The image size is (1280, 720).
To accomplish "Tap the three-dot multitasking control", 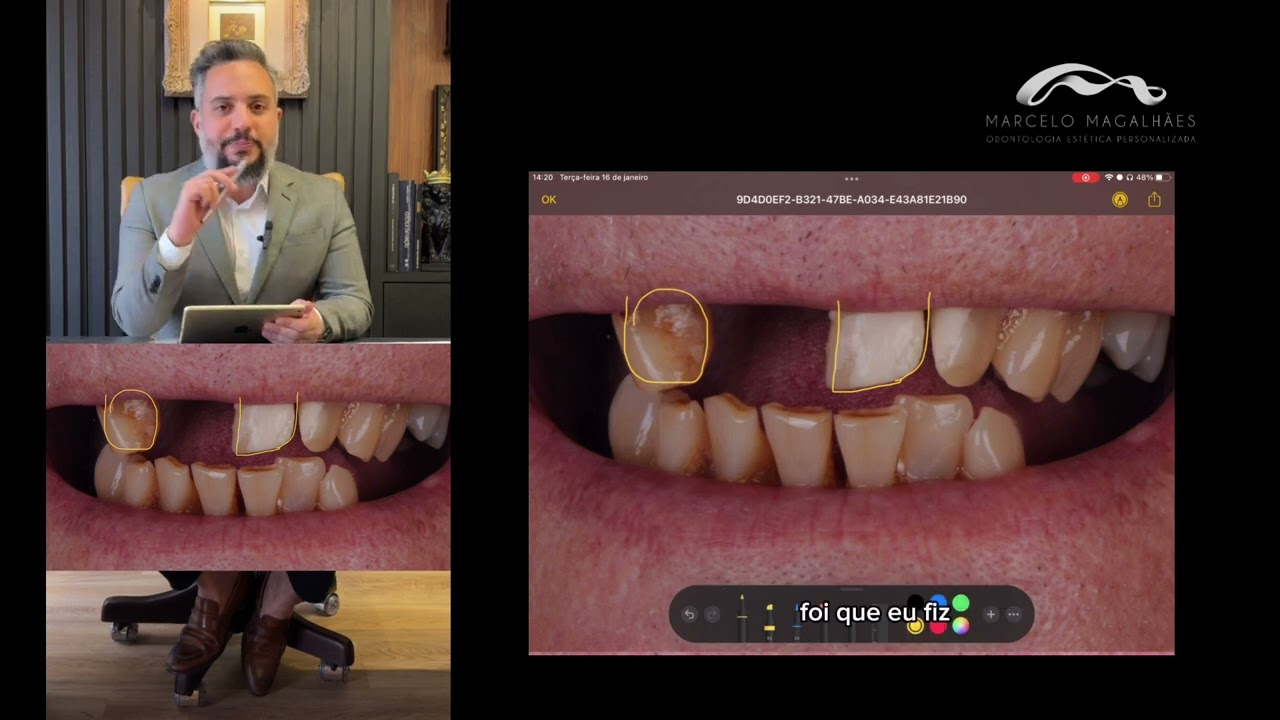I will tap(852, 179).
